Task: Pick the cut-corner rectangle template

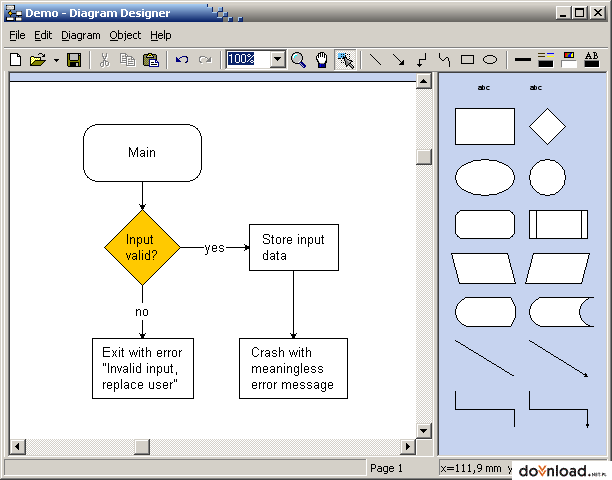Action: 485,224
